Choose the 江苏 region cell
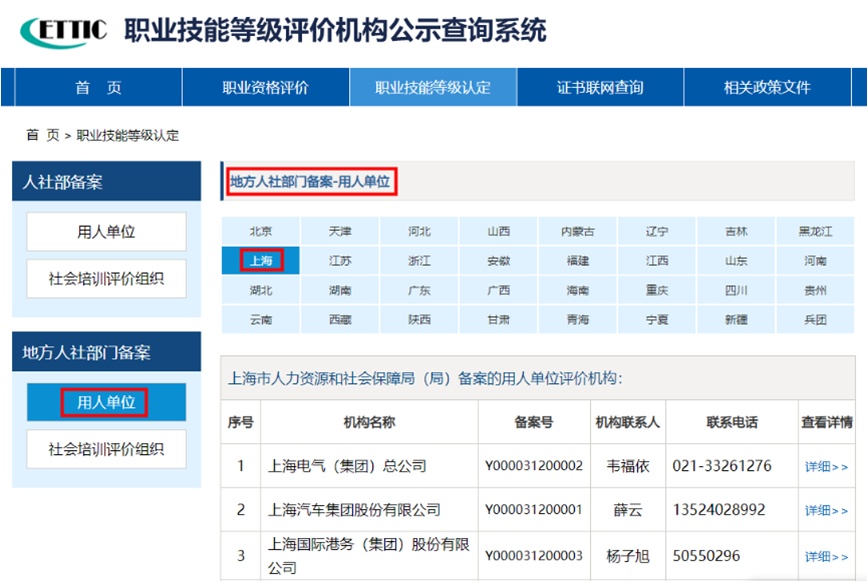 [340, 260]
